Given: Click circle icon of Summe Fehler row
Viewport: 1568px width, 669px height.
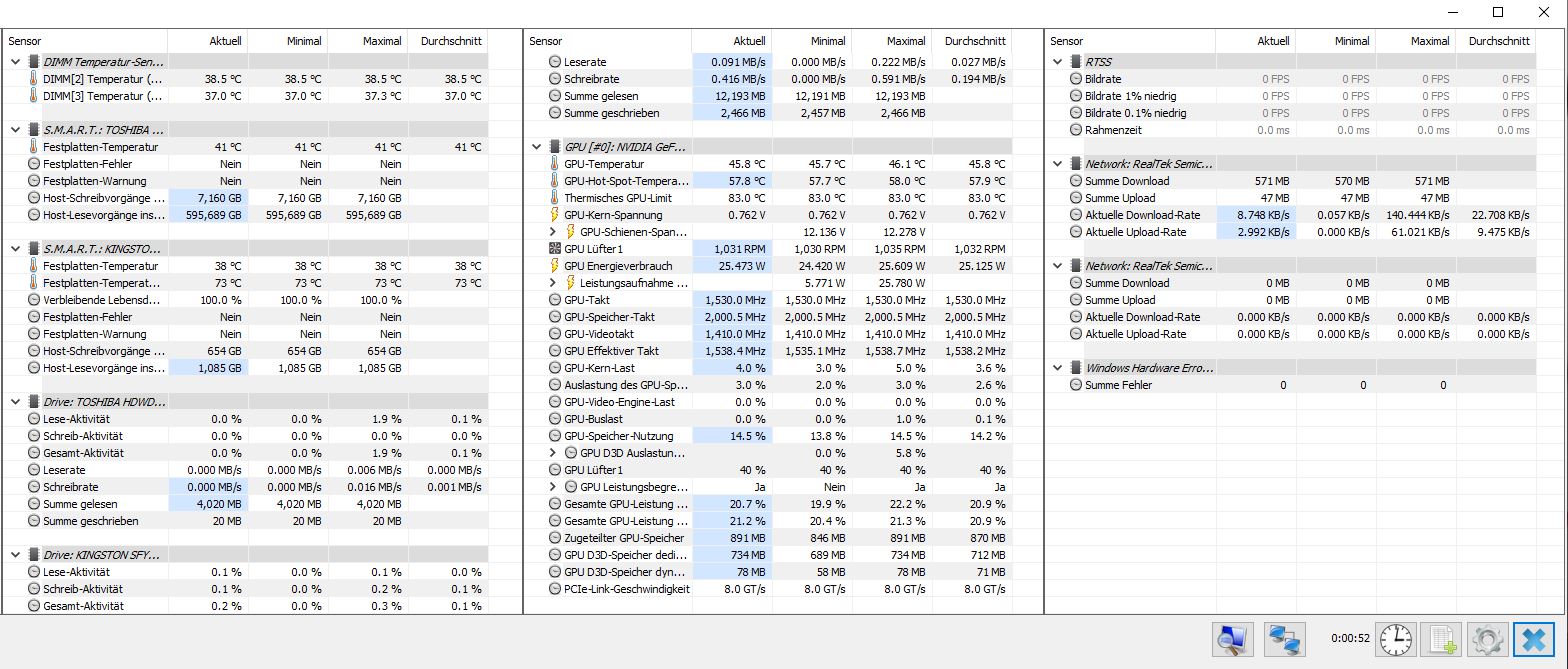Looking at the screenshot, I should pos(1076,385).
